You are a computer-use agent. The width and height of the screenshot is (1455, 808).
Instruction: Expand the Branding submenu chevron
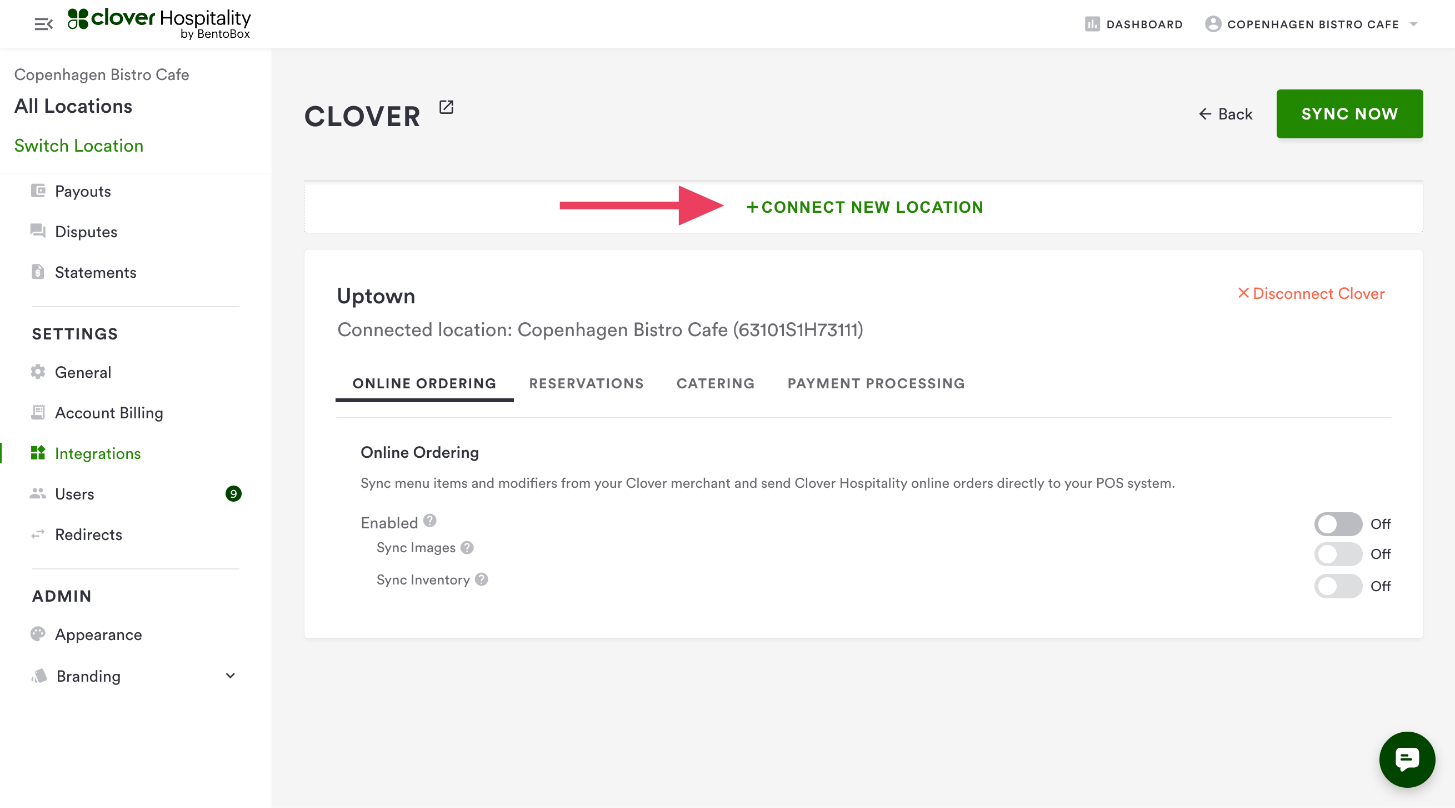pyautogui.click(x=230, y=676)
